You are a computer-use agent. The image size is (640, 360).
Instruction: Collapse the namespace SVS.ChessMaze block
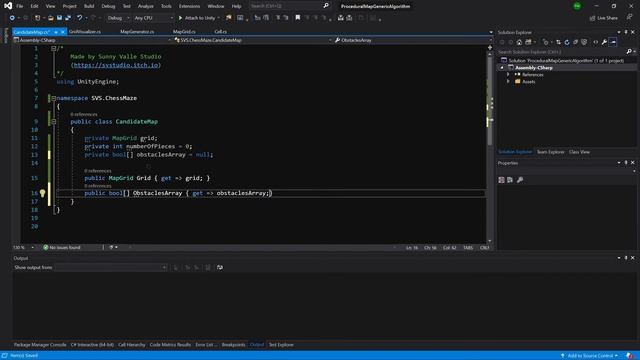(x=53, y=98)
